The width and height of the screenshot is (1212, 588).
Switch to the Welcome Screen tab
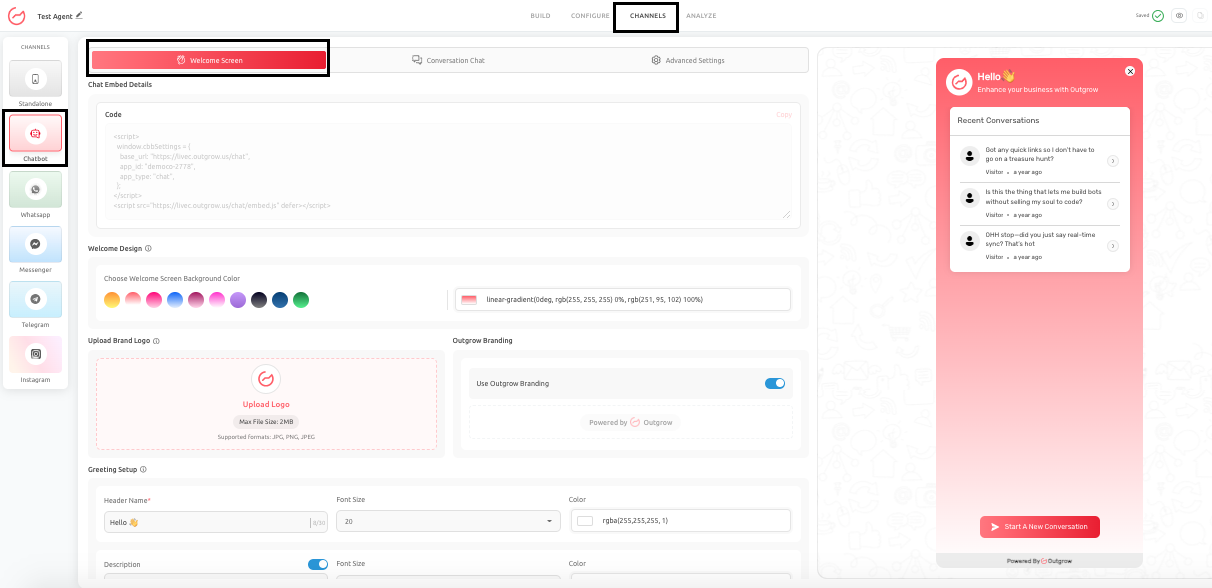[x=209, y=60]
